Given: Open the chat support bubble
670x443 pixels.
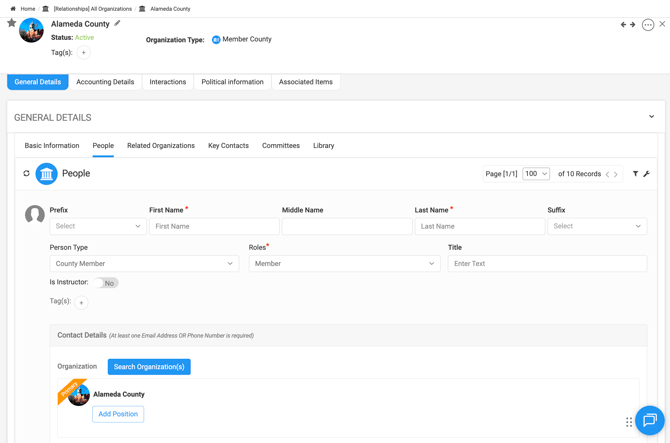Looking at the screenshot, I should (x=649, y=420).
